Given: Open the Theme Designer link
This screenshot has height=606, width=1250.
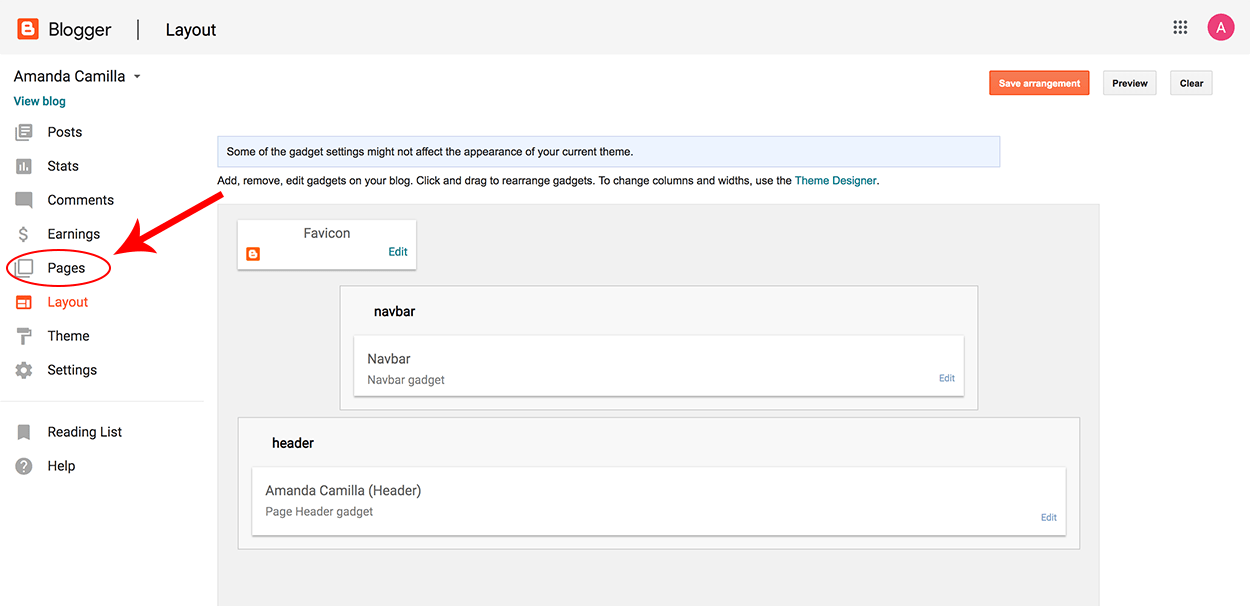Looking at the screenshot, I should click(836, 180).
